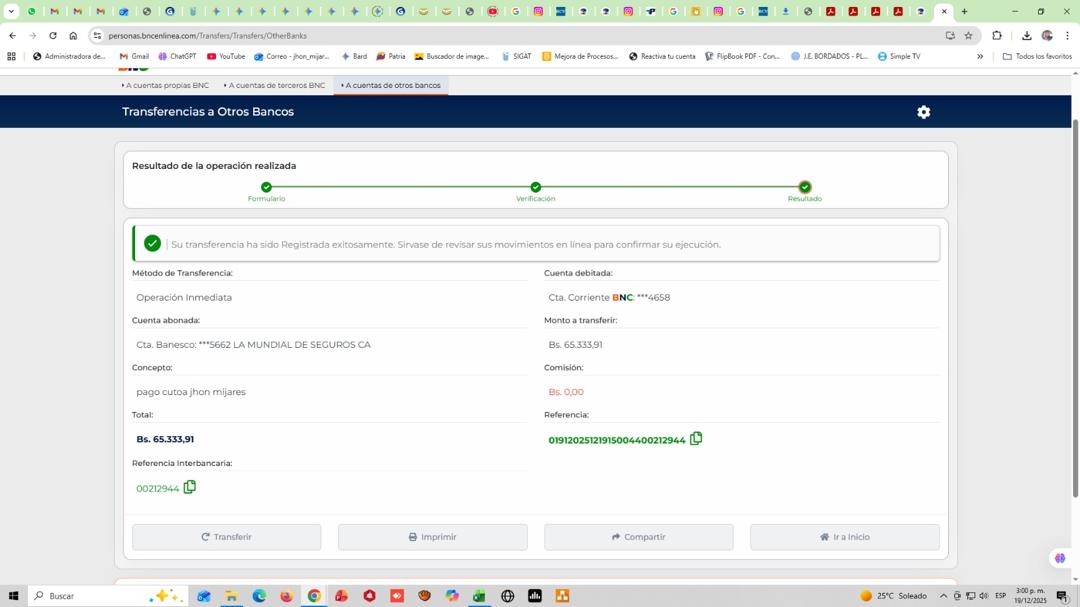This screenshot has width=1080, height=607.
Task: Click the Compartir button
Action: click(638, 537)
